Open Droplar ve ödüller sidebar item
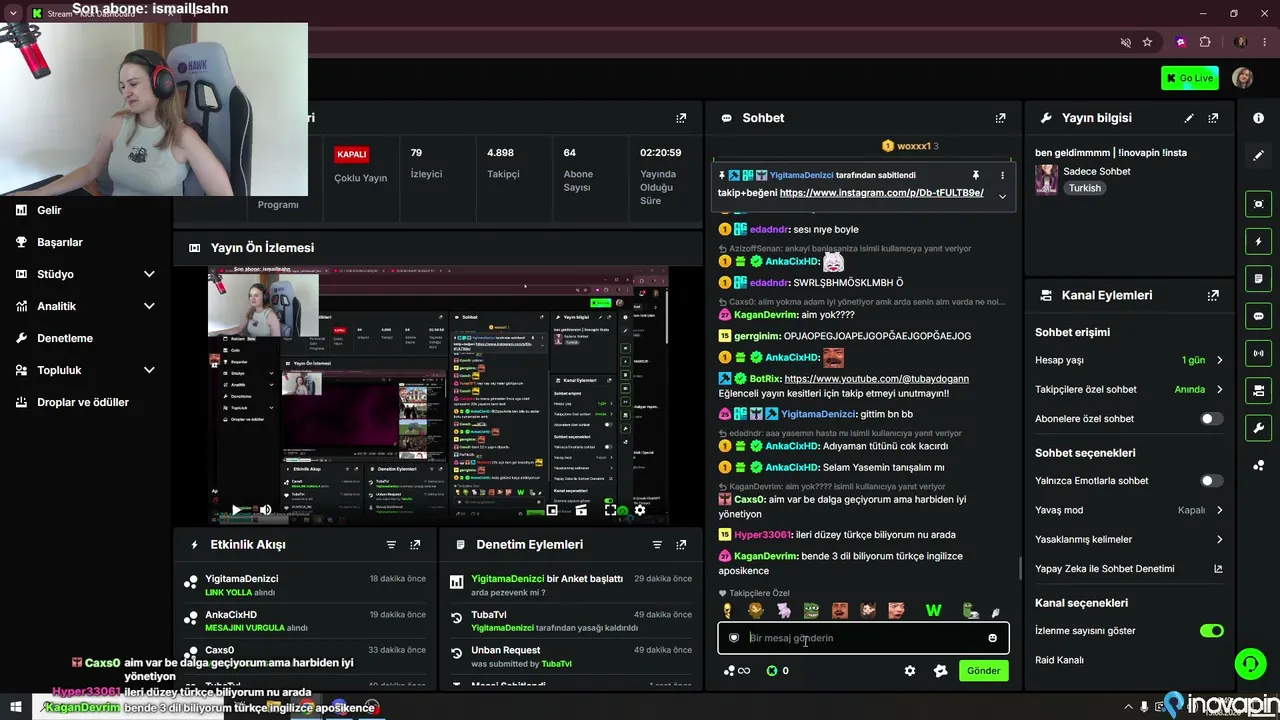Viewport: 1280px width, 720px height. pos(85,402)
